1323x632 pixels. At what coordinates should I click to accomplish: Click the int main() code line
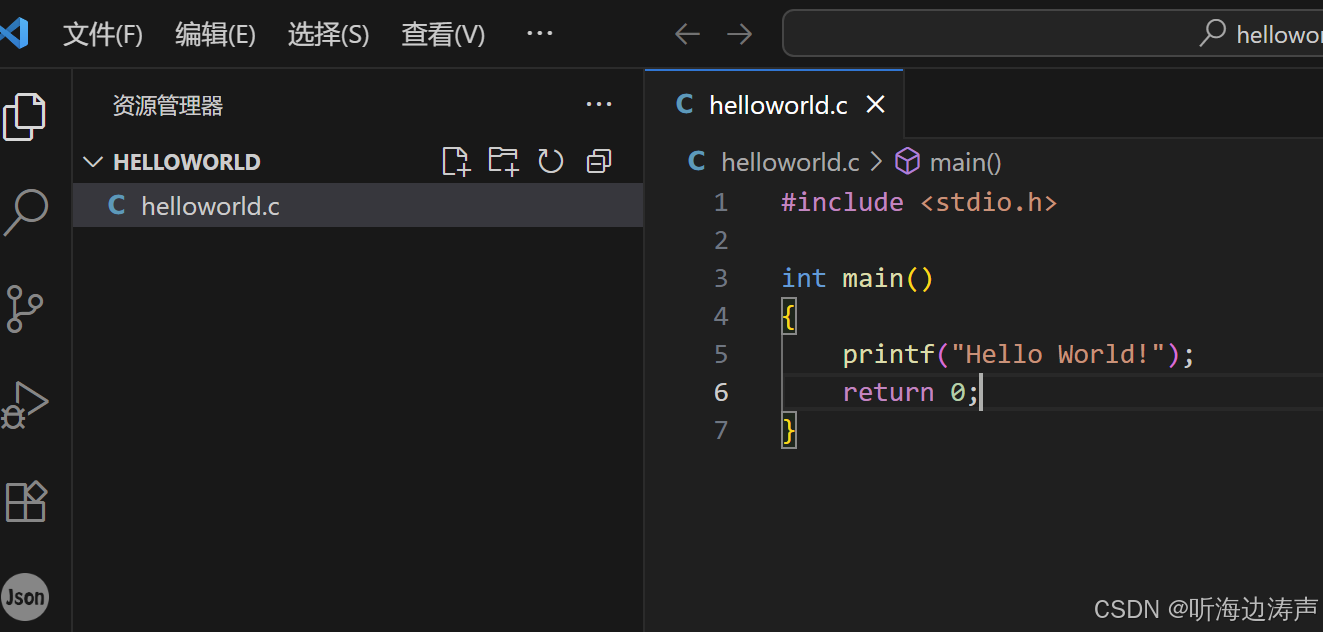point(857,278)
